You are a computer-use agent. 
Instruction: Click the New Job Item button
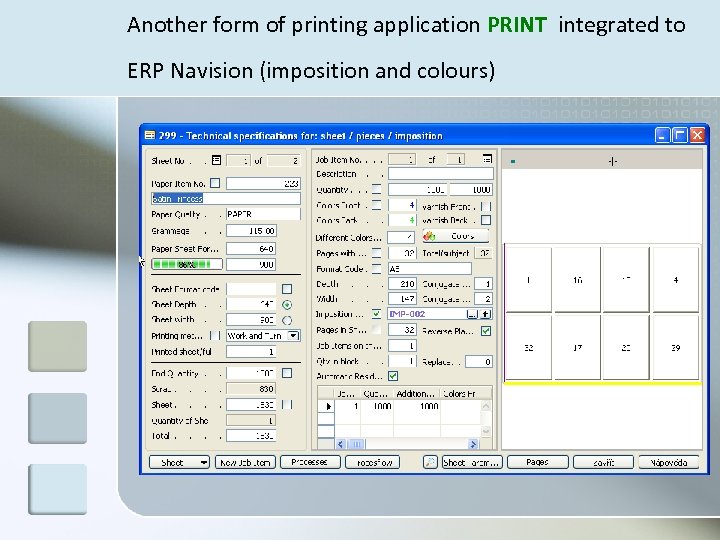[x=245, y=462]
